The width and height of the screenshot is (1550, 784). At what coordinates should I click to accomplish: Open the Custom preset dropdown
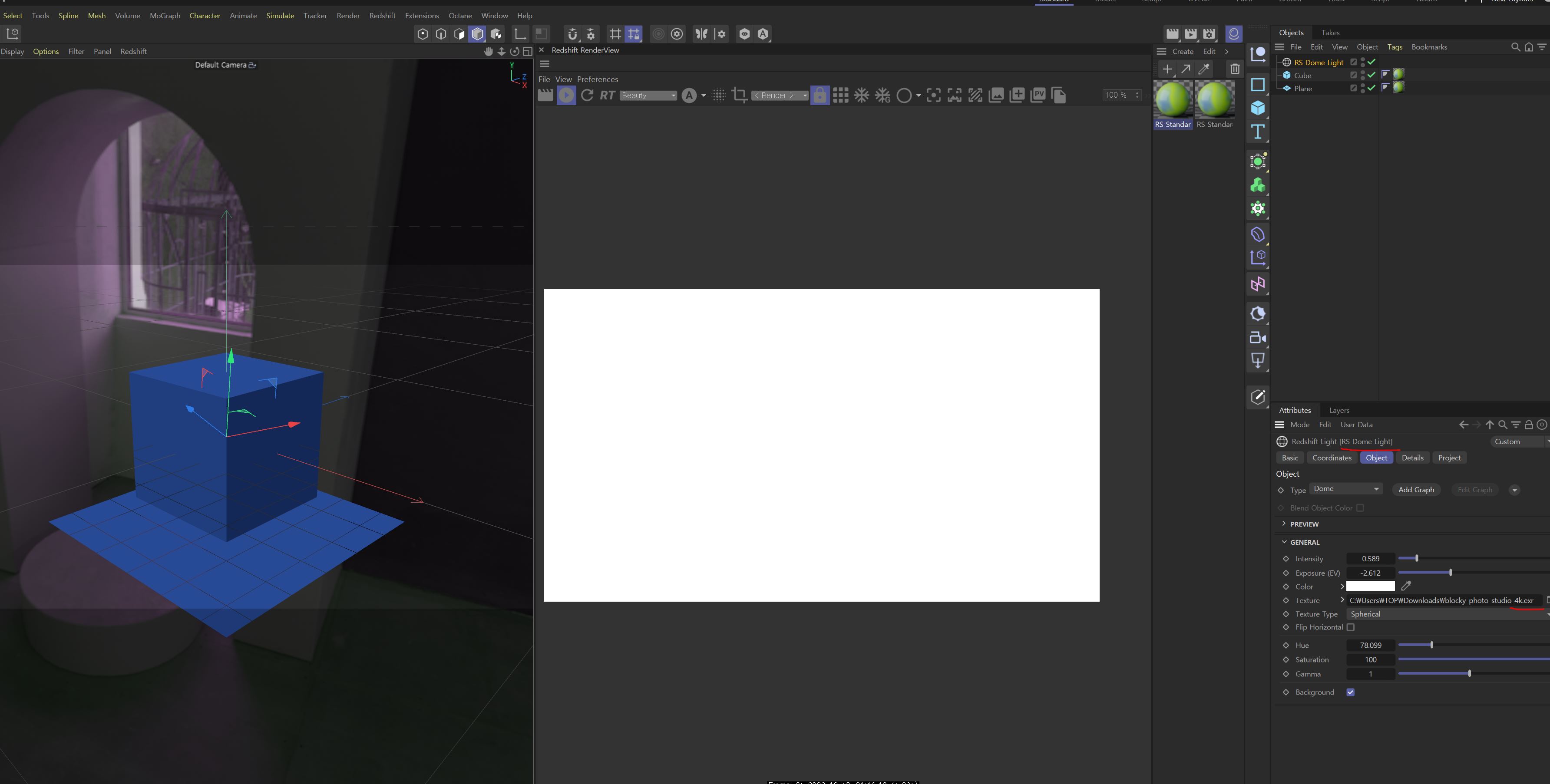click(1520, 441)
